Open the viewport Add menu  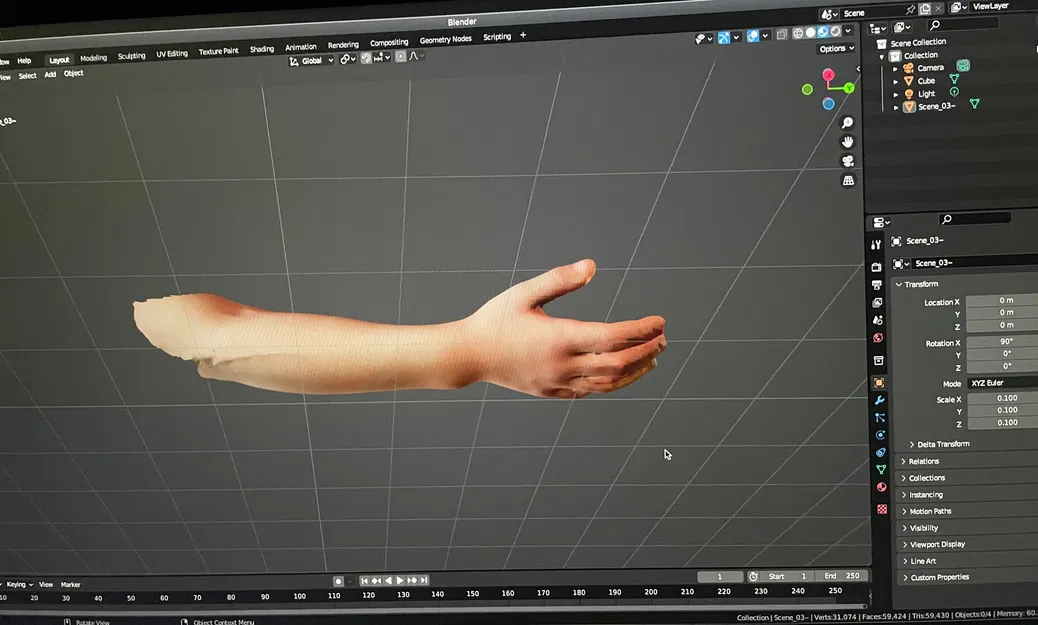pos(50,75)
